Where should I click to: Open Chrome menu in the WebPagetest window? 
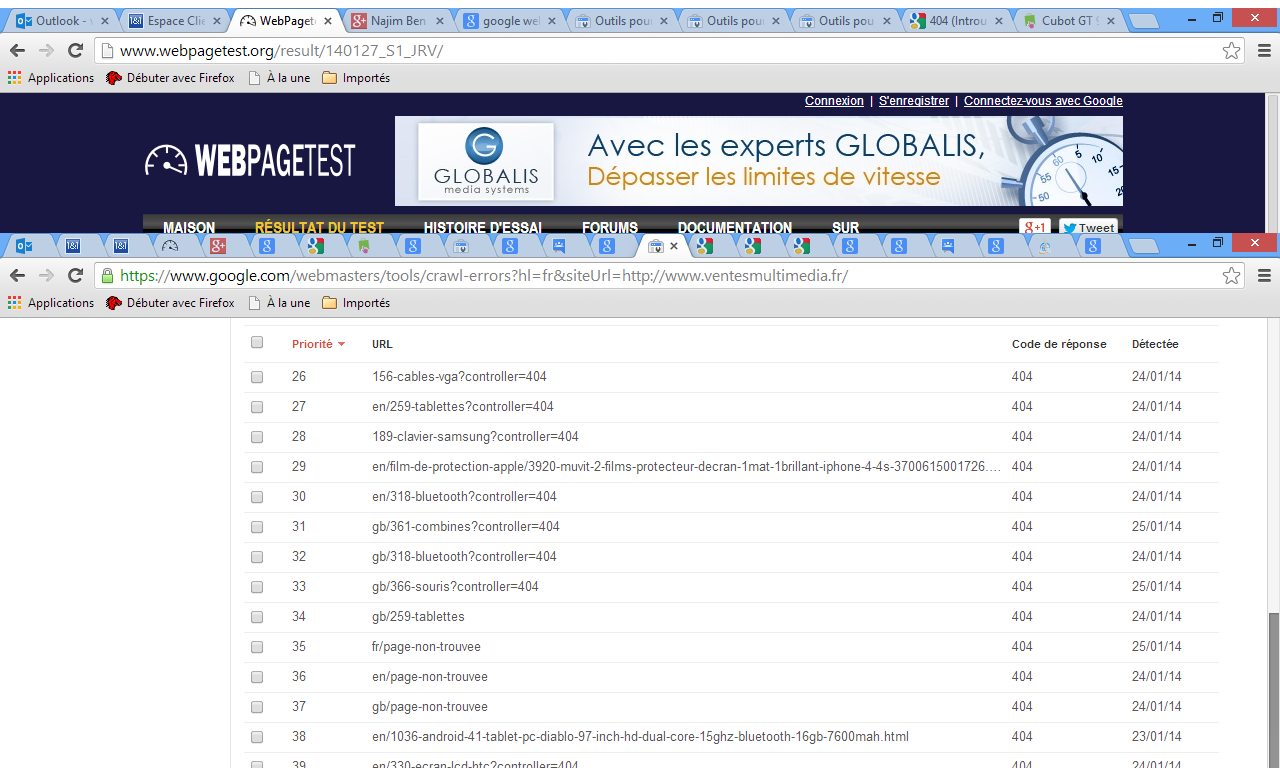coord(1264,51)
